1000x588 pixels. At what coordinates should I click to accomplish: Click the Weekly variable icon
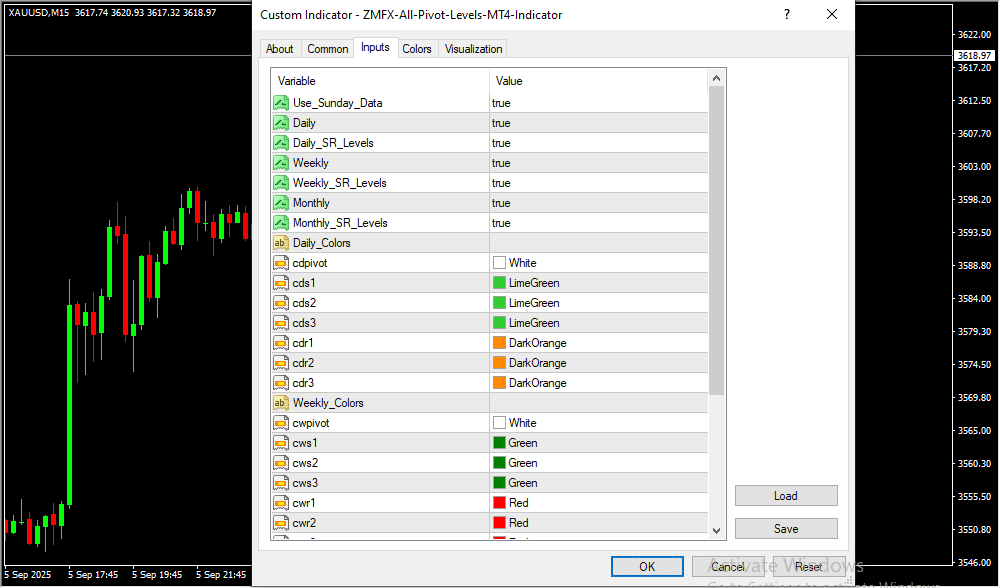tap(281, 163)
